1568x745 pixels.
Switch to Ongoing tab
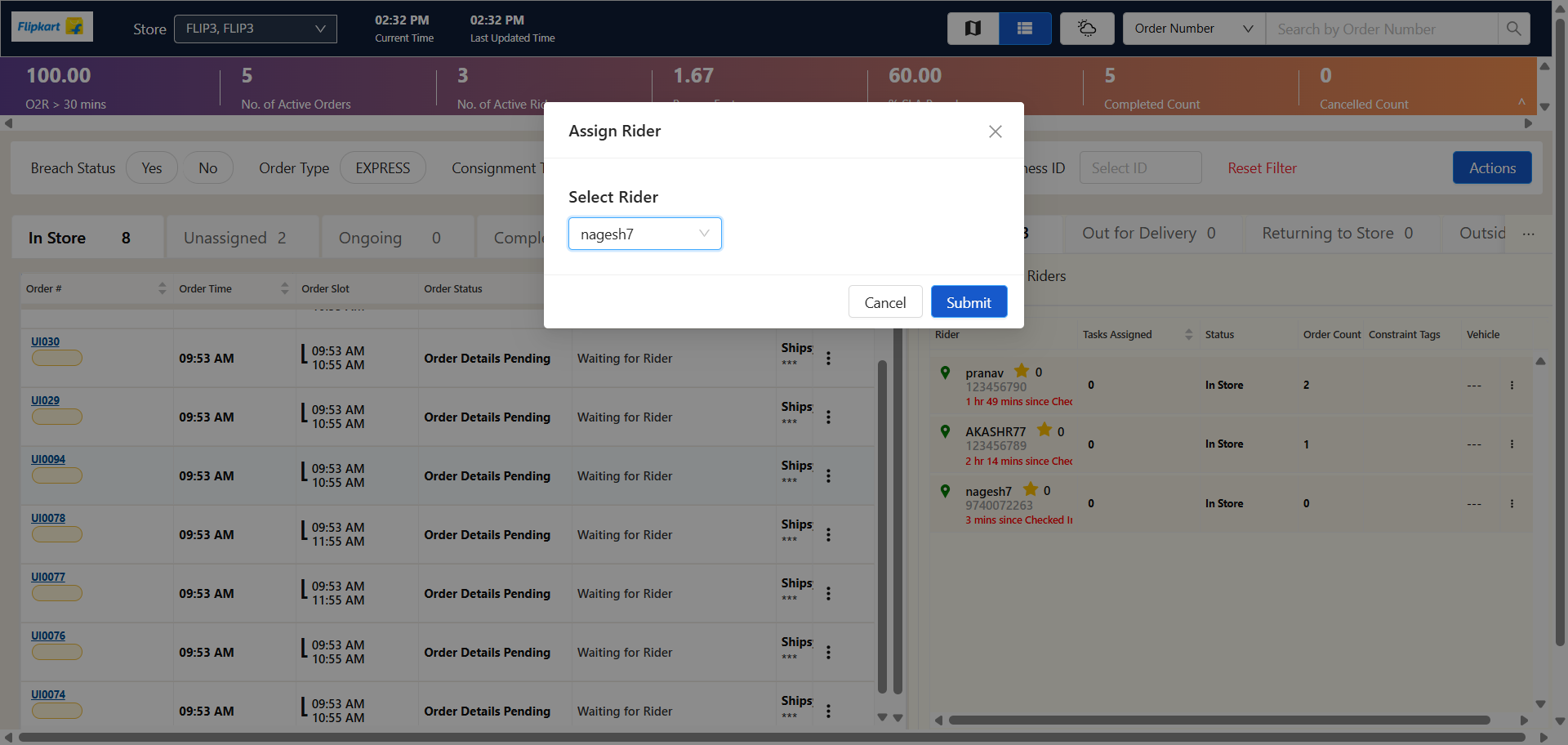point(398,238)
